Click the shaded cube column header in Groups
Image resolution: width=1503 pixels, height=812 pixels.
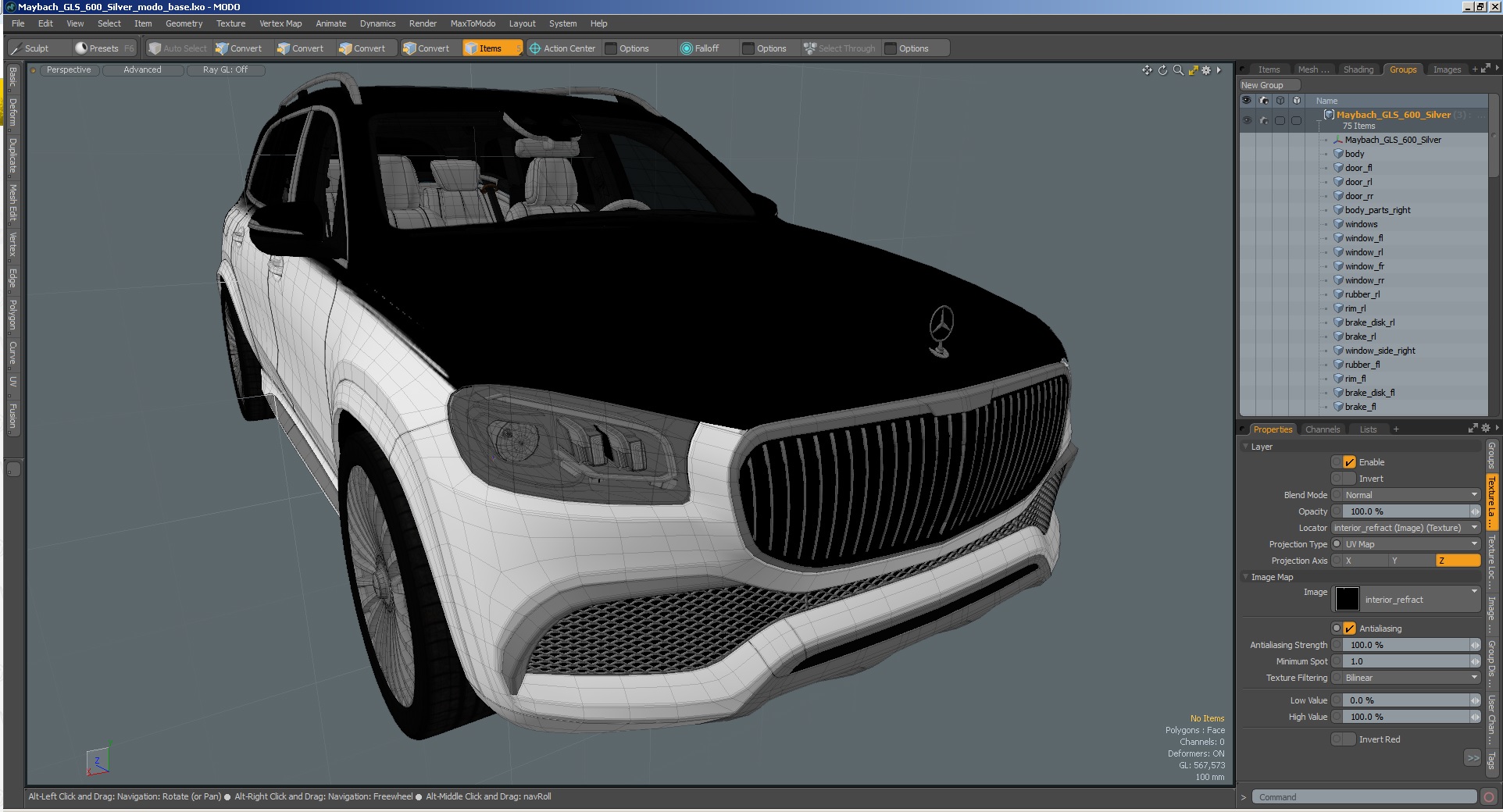[x=1297, y=101]
